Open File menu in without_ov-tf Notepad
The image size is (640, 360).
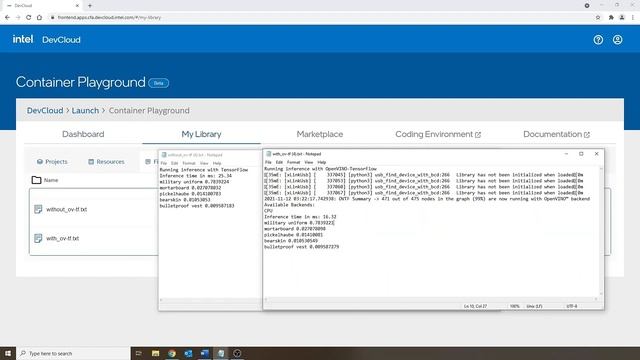(164, 163)
